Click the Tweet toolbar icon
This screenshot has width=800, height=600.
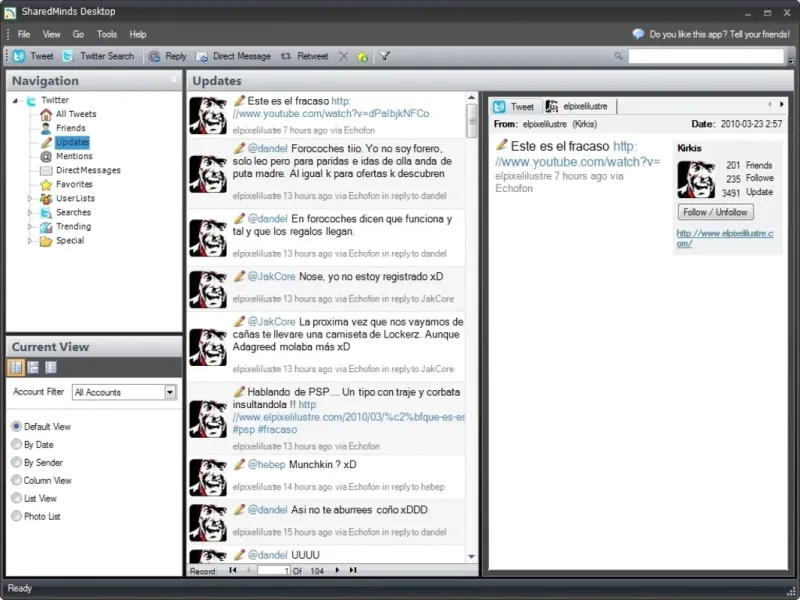tap(19, 56)
